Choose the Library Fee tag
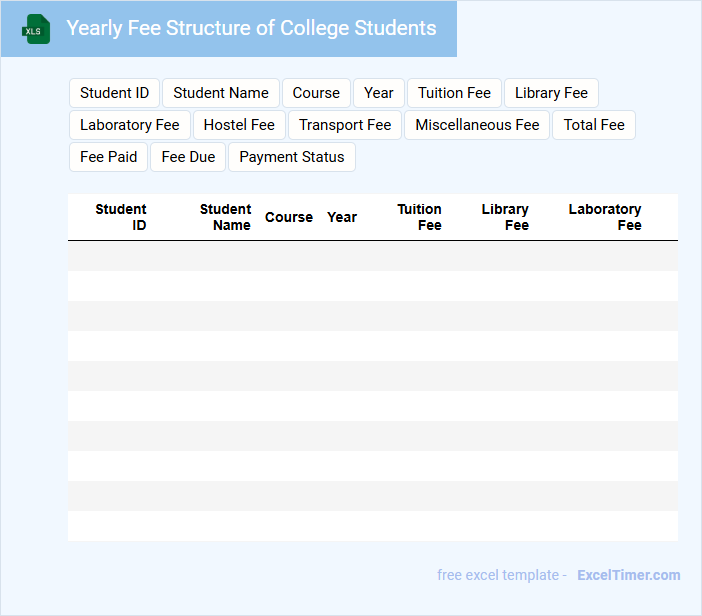The height and width of the screenshot is (616, 702). (551, 93)
